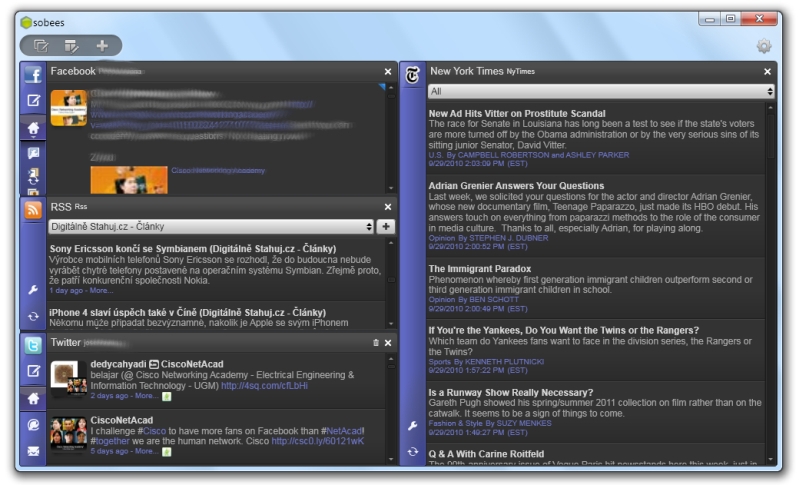Click the Facebook panel scrollbar down arrow
The image size is (800, 485).
391,188
